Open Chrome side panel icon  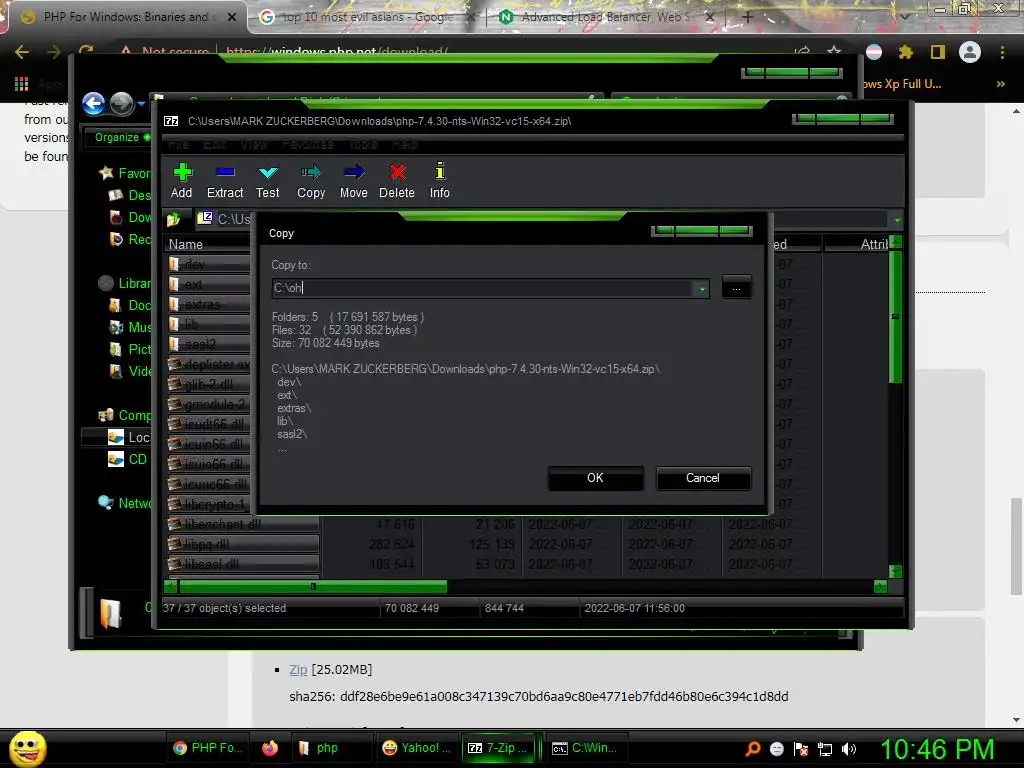click(x=938, y=52)
